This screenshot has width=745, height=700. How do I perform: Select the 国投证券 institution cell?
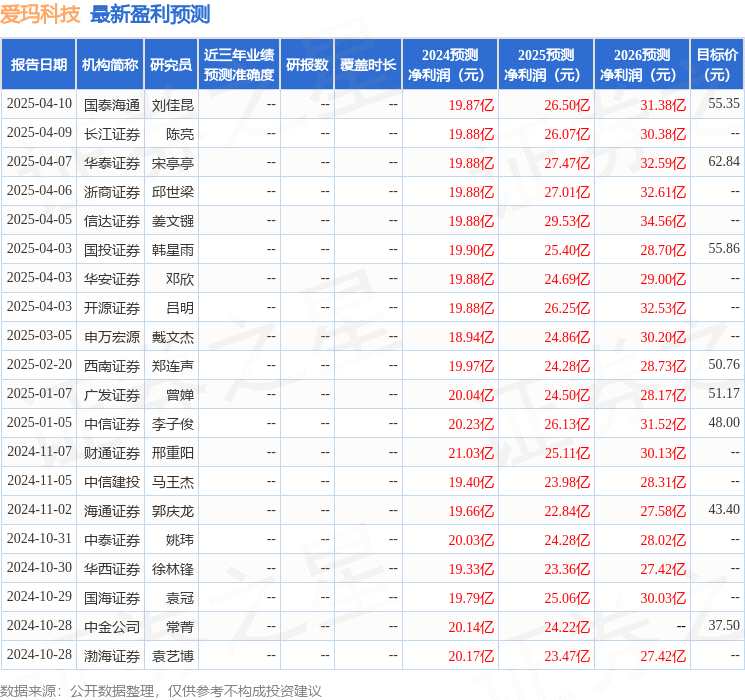pos(112,250)
